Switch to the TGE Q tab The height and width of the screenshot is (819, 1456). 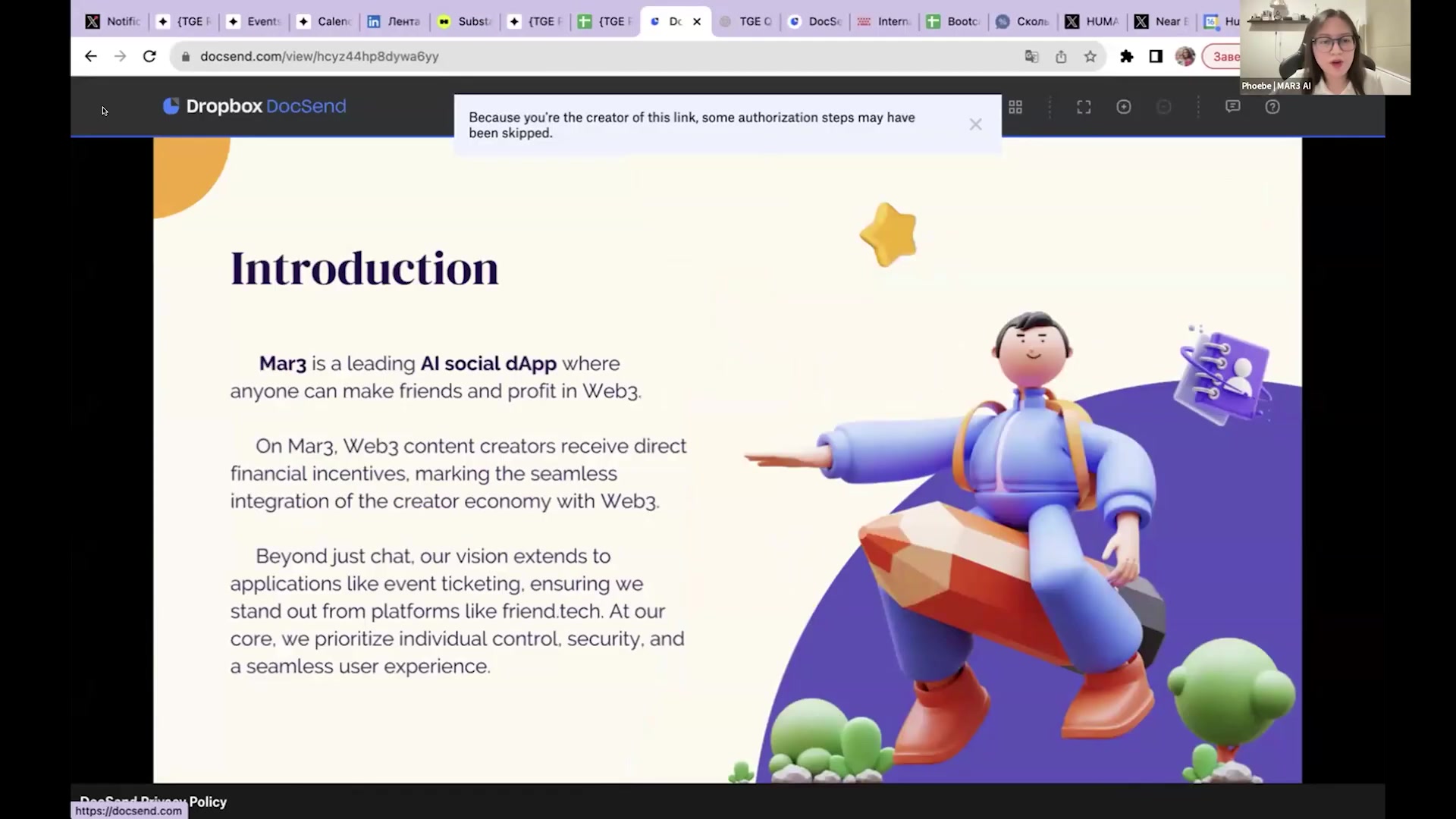click(x=746, y=21)
